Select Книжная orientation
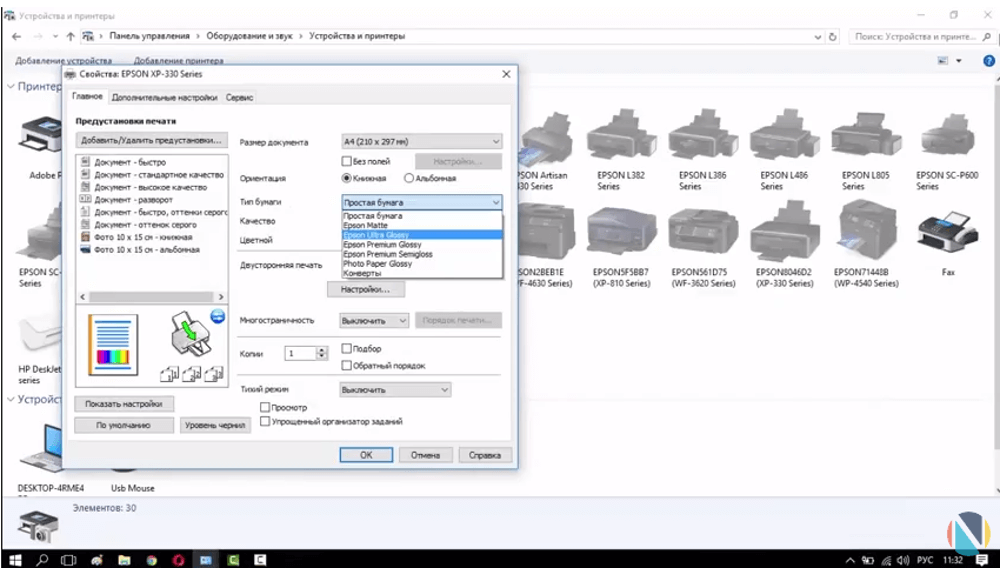This screenshot has height=568, width=1000. click(x=346, y=178)
